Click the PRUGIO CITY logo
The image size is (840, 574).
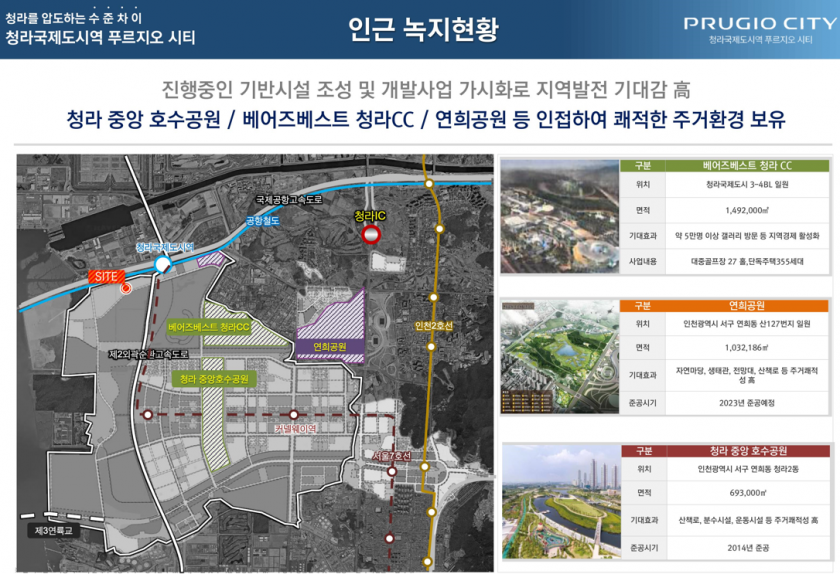(760, 24)
